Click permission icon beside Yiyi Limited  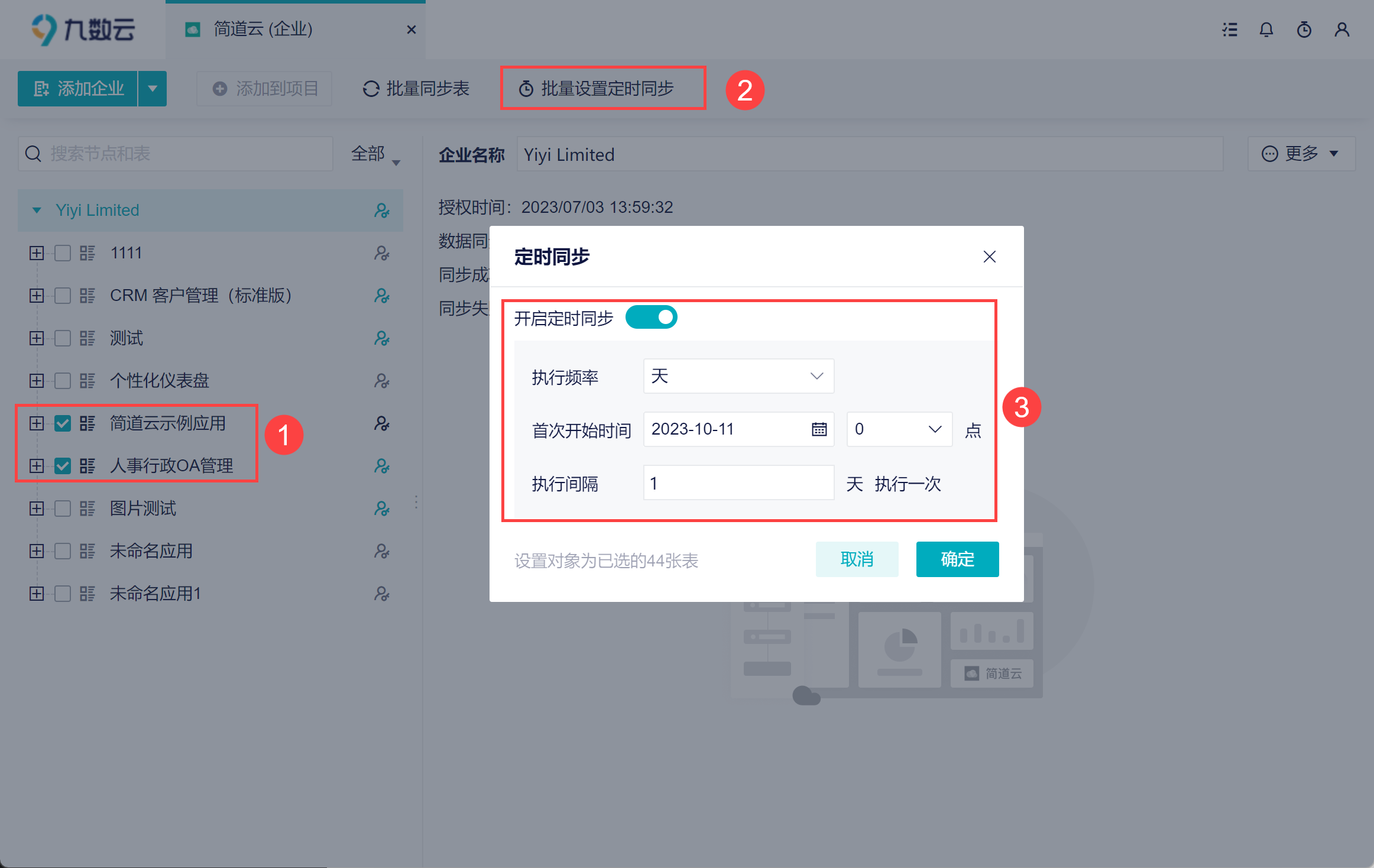click(x=382, y=210)
